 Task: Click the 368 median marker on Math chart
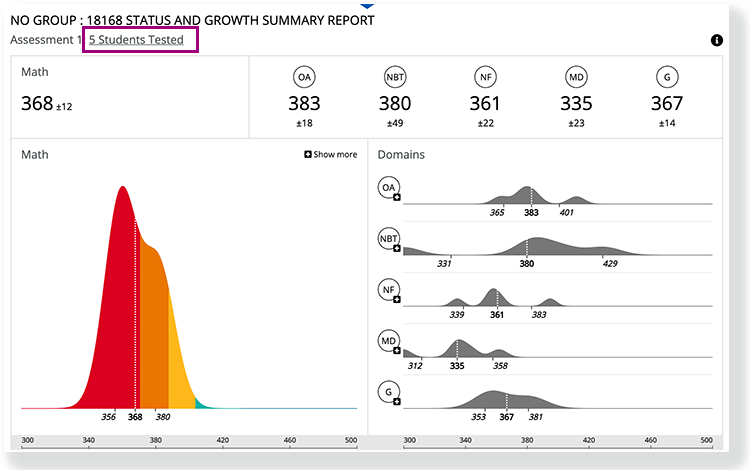(x=135, y=416)
